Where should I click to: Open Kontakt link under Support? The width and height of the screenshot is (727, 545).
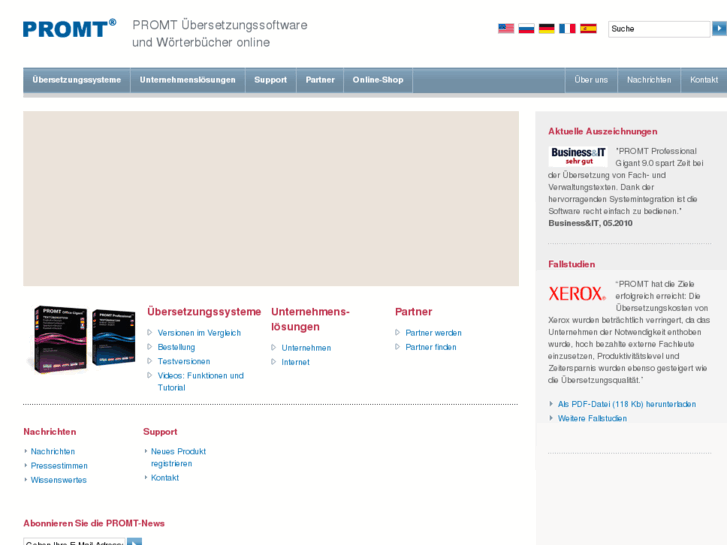tap(165, 478)
